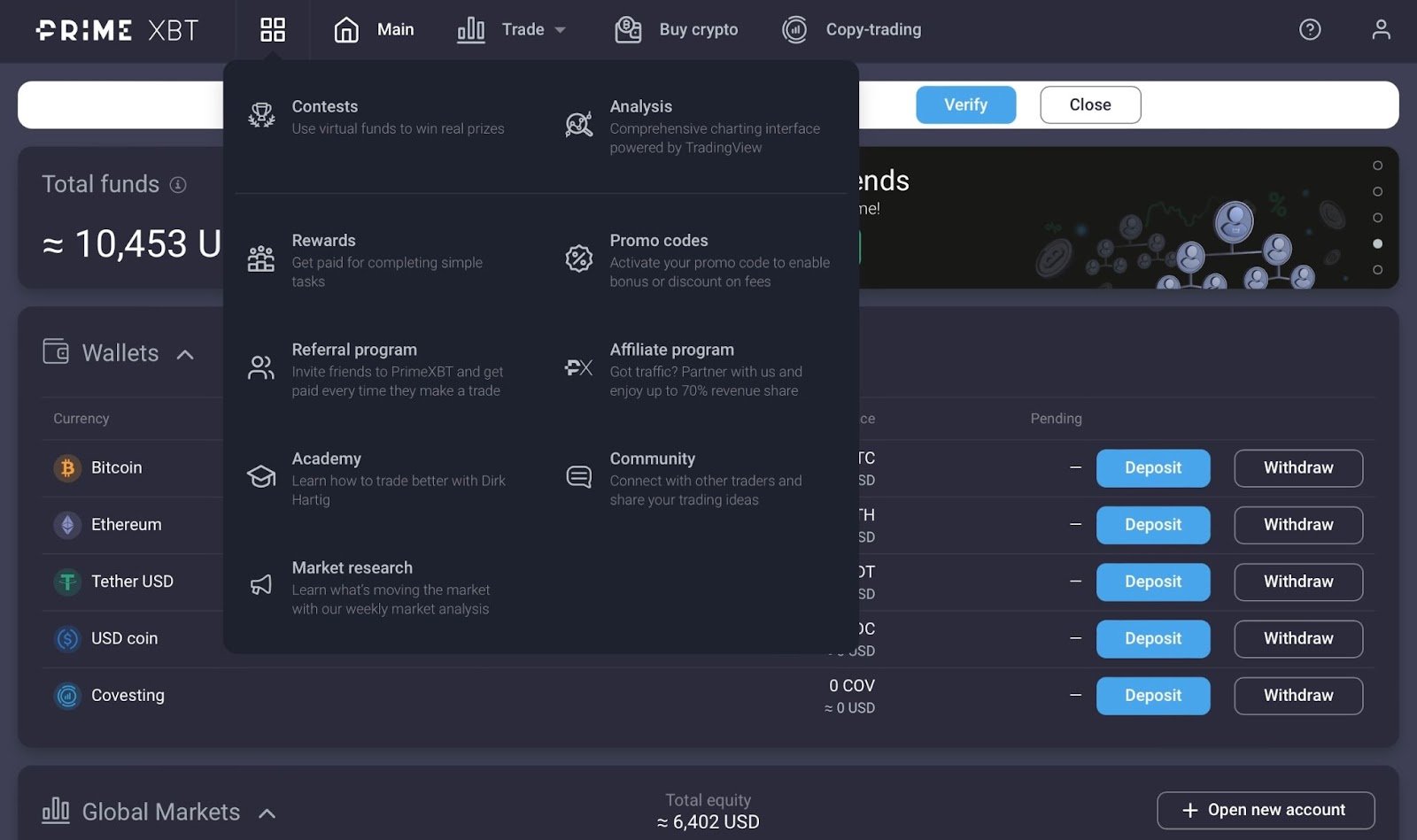Click Open new account button
Image resolution: width=1417 pixels, height=840 pixels.
pyautogui.click(x=1266, y=810)
